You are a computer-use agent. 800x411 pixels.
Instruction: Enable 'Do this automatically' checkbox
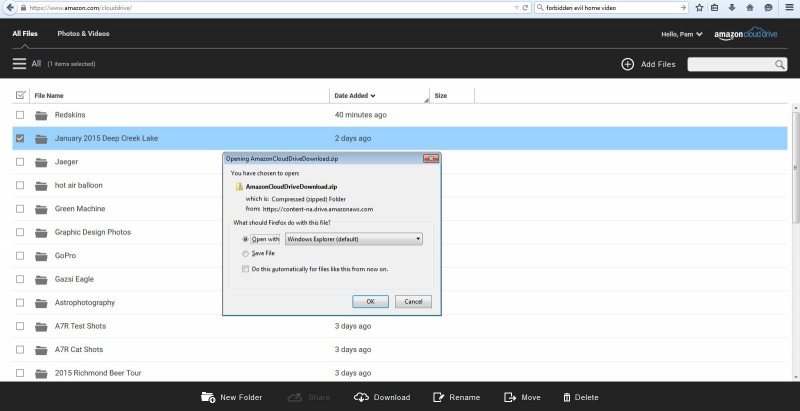246,269
